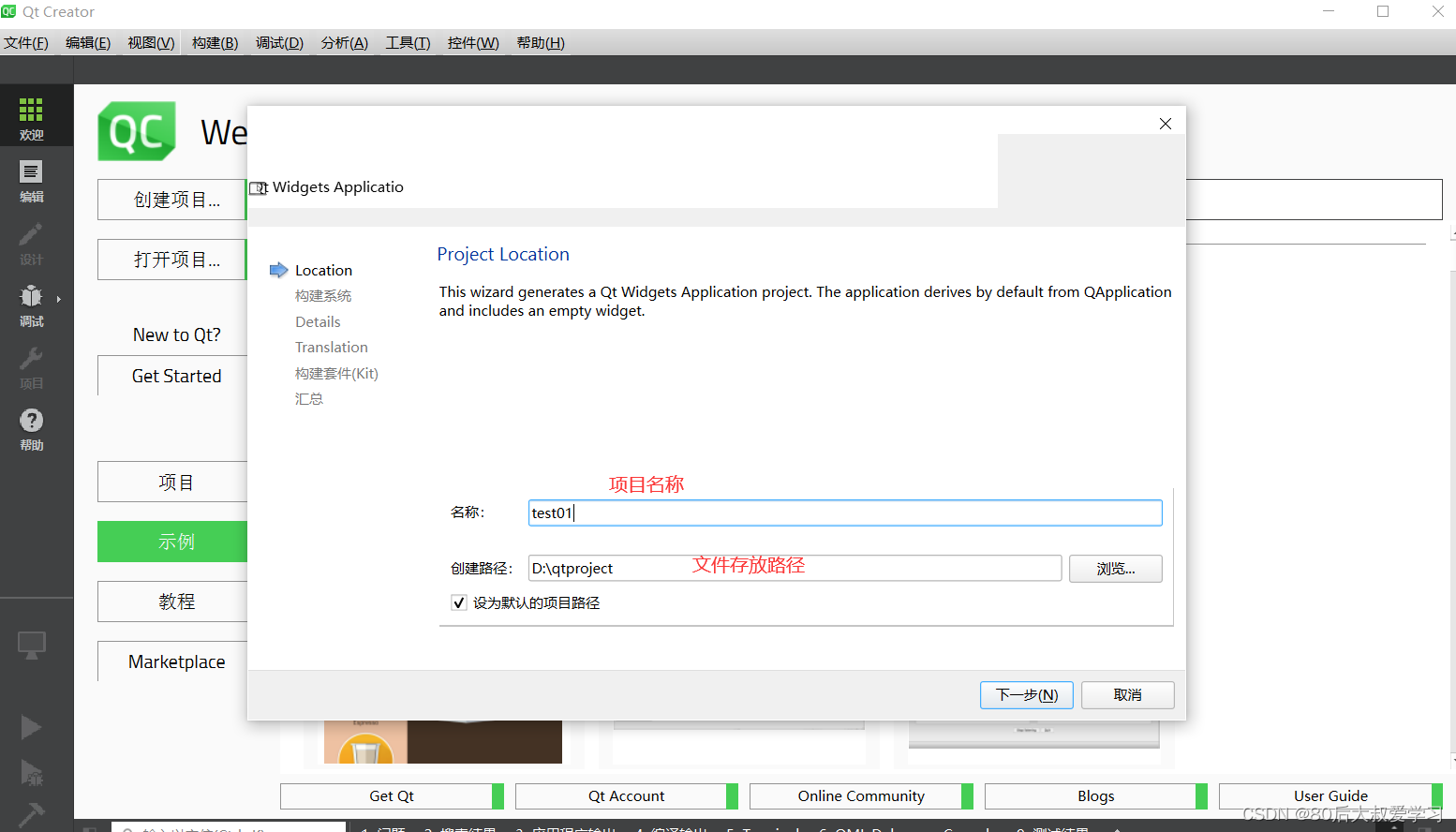This screenshot has height=832, width=1456.
Task: Click the 下一步(N) button
Action: 1027,695
